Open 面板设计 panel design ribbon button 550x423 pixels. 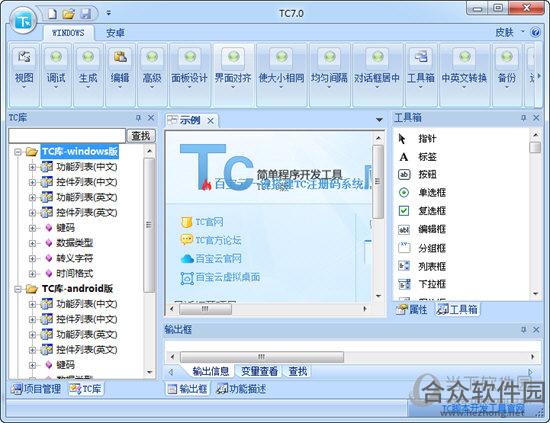click(190, 74)
